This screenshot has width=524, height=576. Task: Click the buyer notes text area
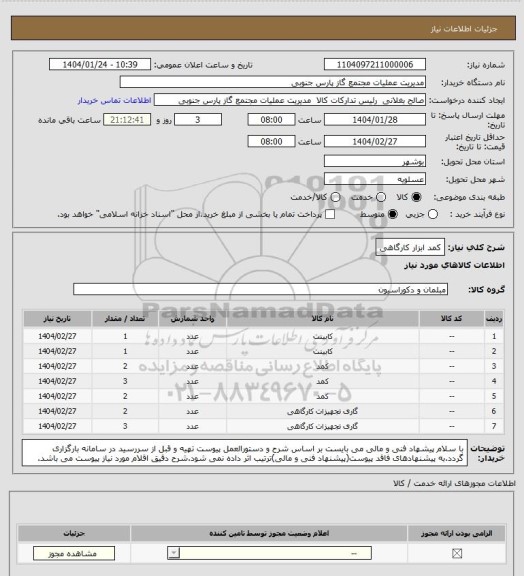pos(245,454)
